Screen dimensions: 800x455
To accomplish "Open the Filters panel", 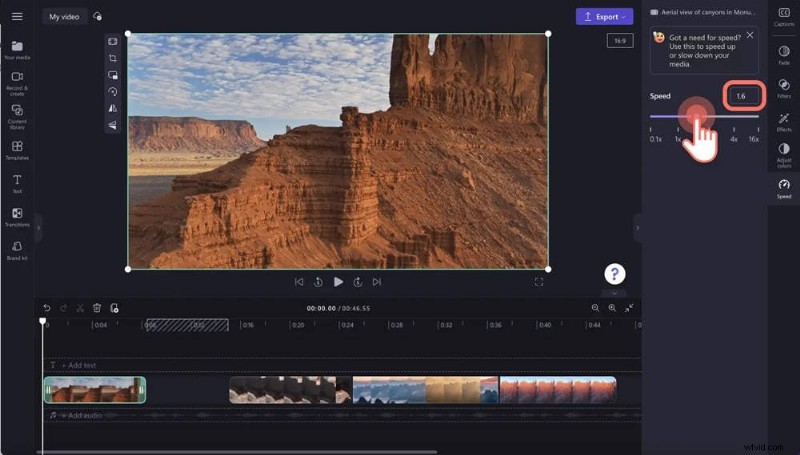I will pos(784,88).
